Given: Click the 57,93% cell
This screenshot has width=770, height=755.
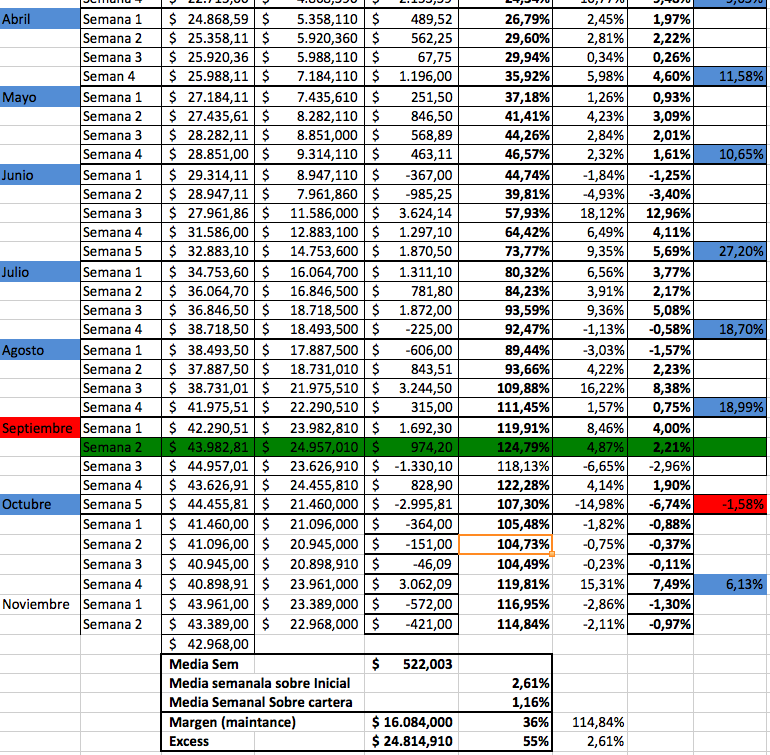Looking at the screenshot, I should (x=505, y=213).
